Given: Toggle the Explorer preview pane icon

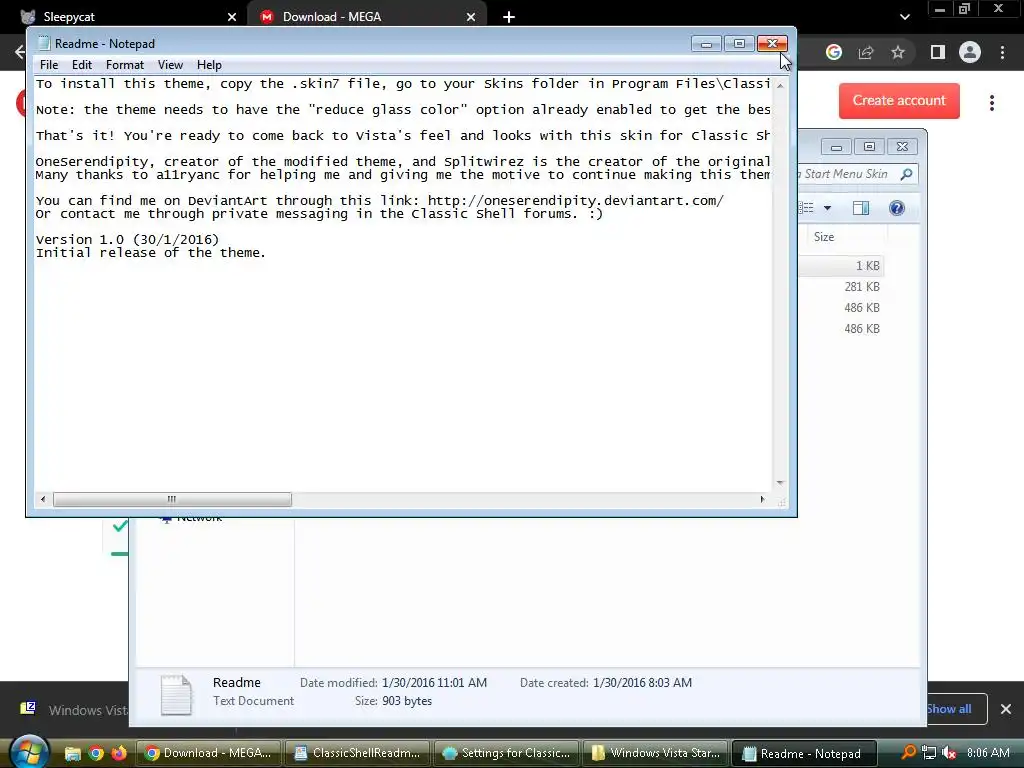Looking at the screenshot, I should pyautogui.click(x=861, y=208).
